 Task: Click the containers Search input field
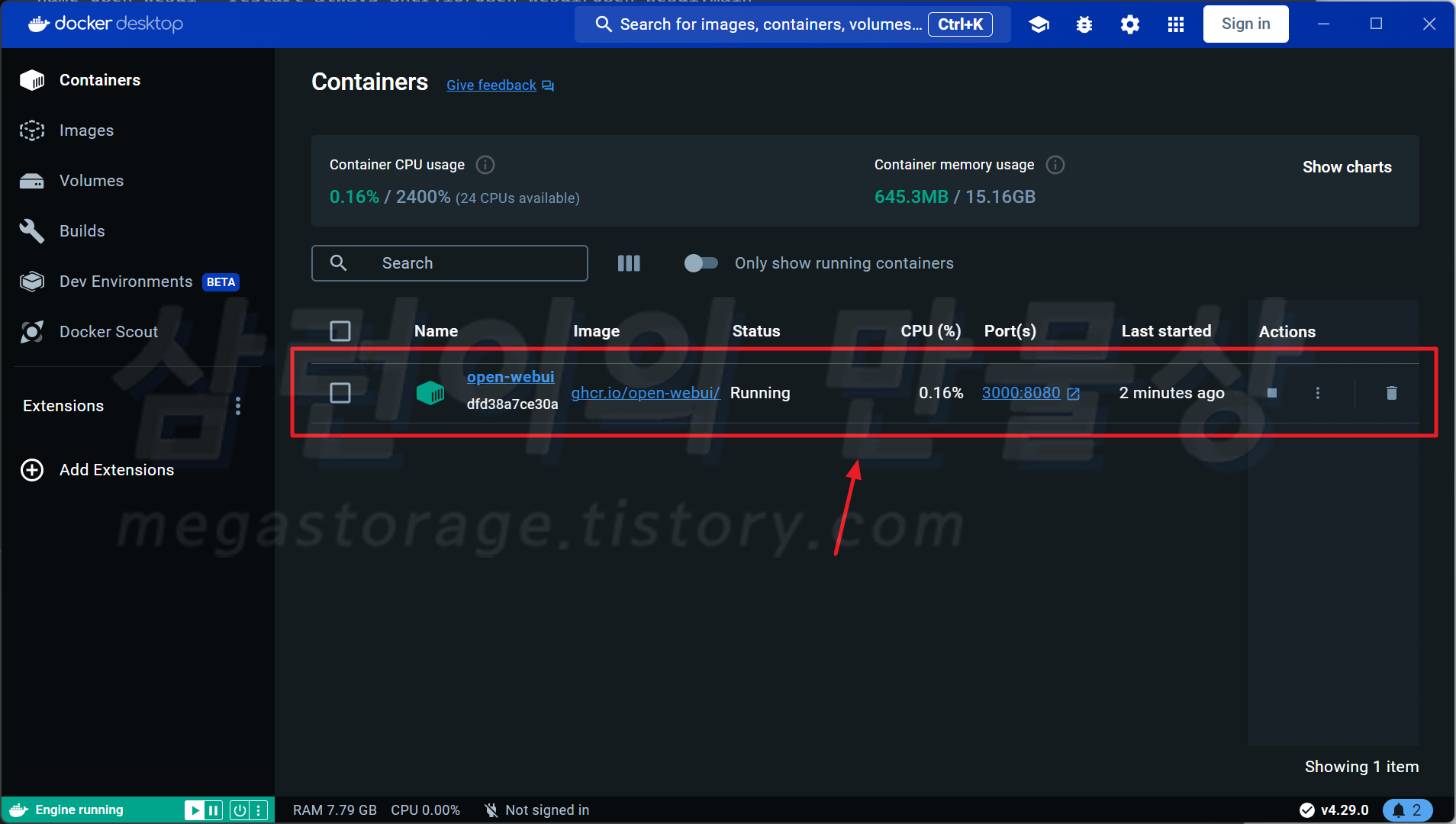pos(449,263)
